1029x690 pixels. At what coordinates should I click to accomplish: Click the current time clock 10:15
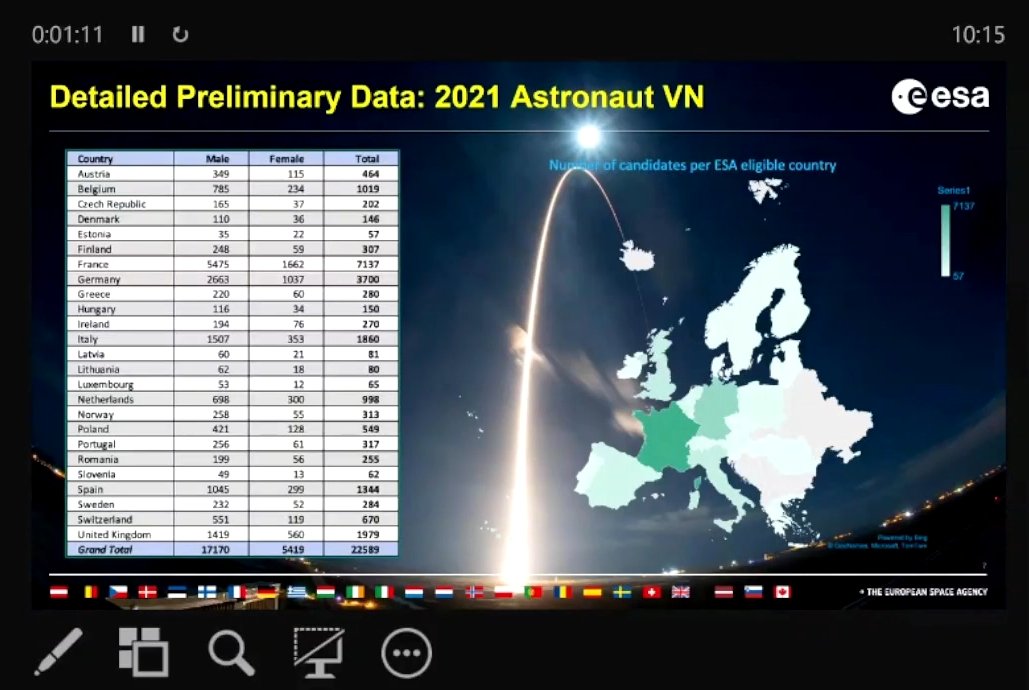[977, 35]
